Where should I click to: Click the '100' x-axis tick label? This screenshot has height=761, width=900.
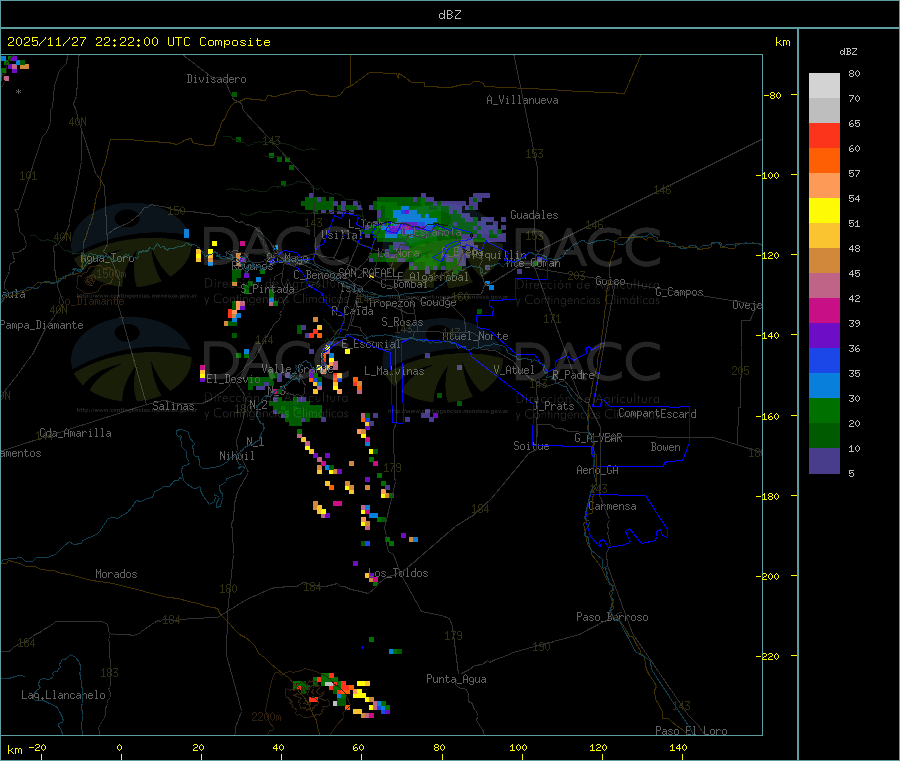(518, 747)
